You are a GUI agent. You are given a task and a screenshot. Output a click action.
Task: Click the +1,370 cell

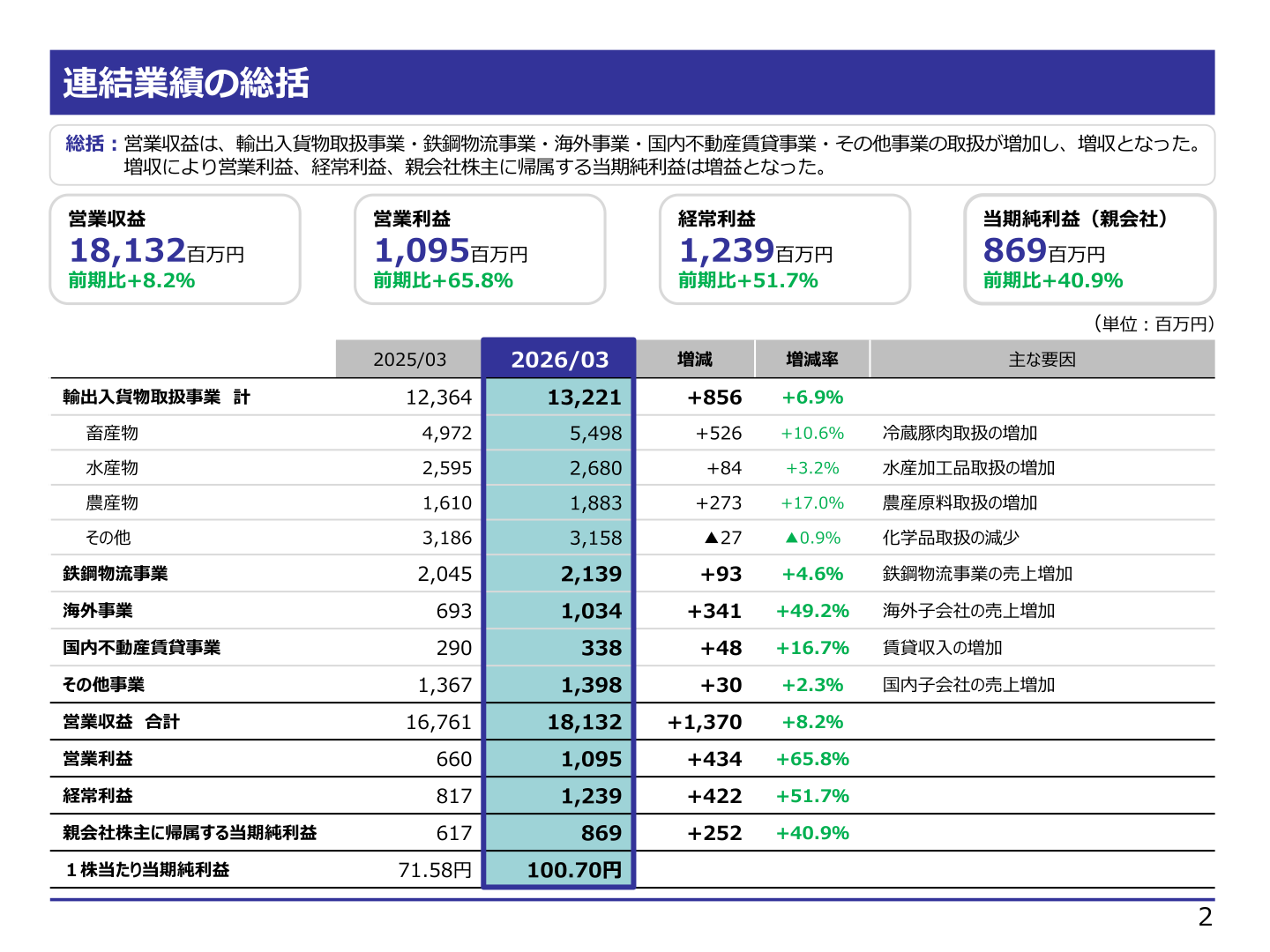click(705, 722)
